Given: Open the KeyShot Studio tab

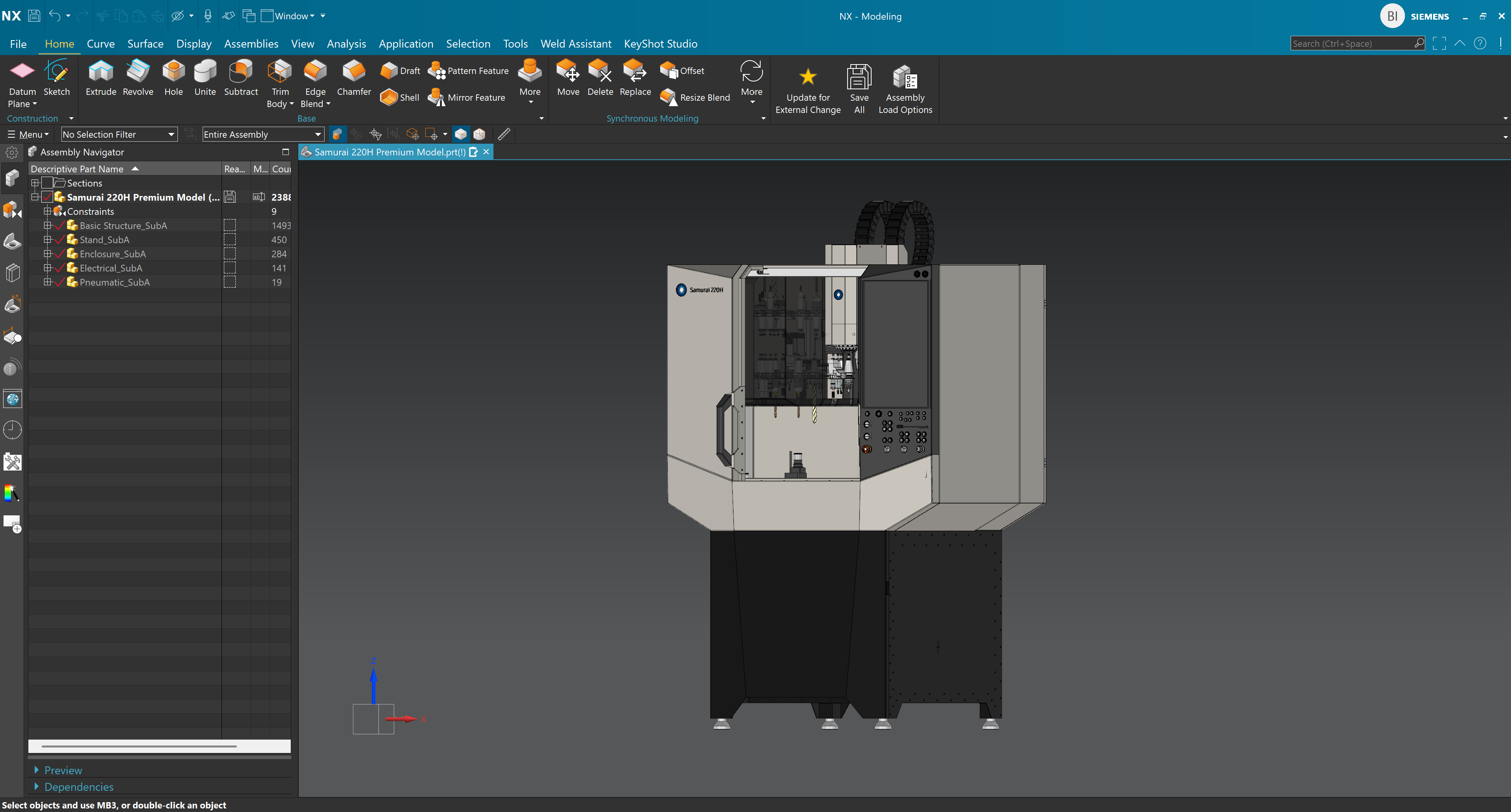Looking at the screenshot, I should click(x=661, y=43).
